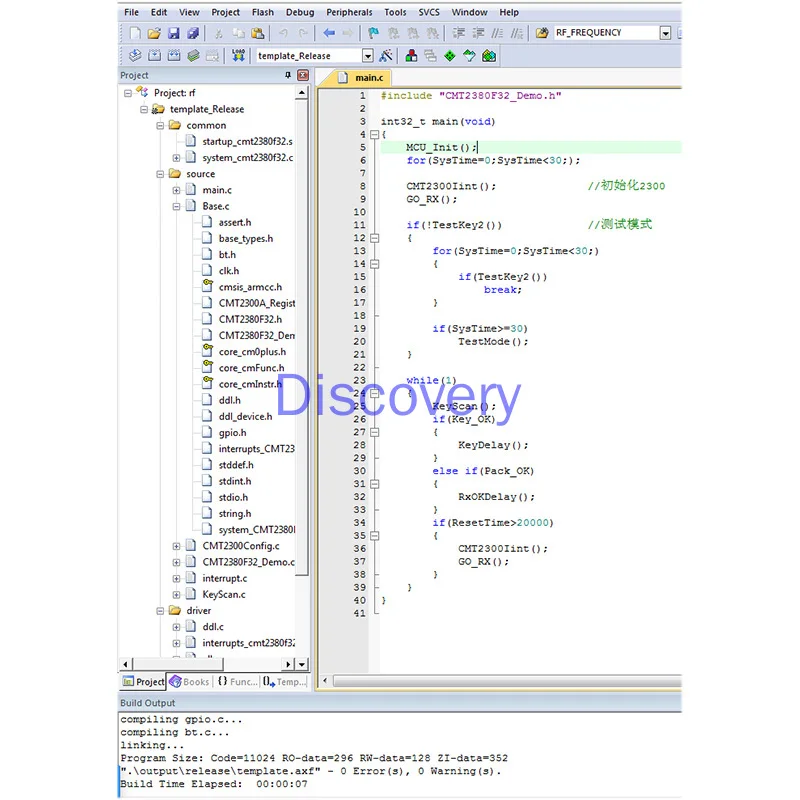Select the gpio.h header file
Screen dimensions: 800x800
tap(232, 433)
